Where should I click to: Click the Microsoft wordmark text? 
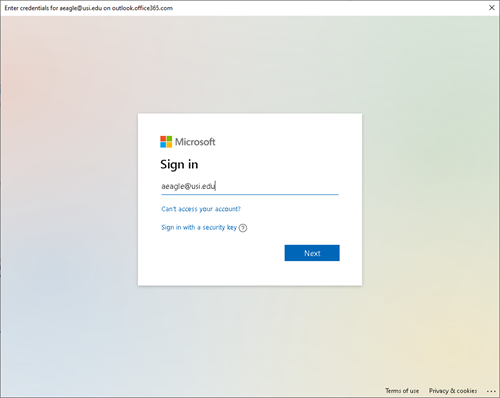click(195, 142)
